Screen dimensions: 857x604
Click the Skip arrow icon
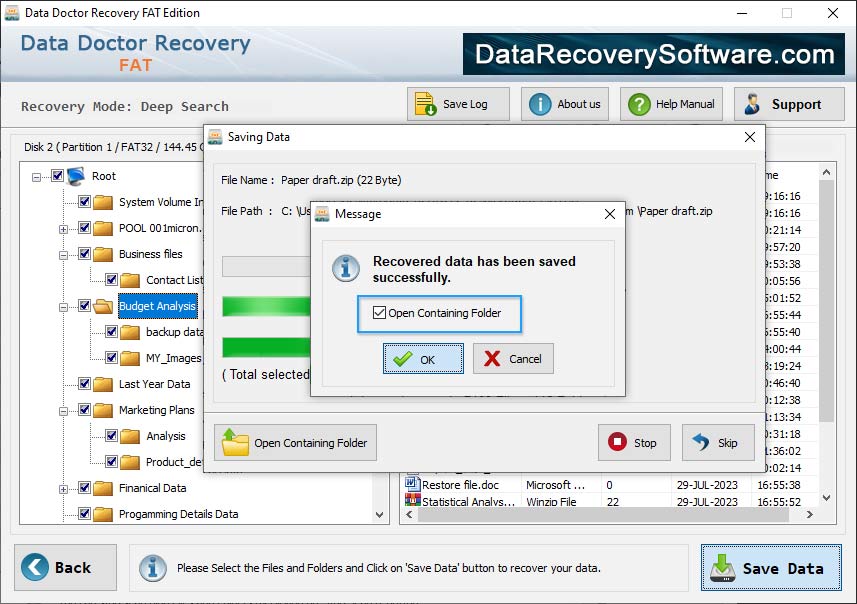pos(699,441)
